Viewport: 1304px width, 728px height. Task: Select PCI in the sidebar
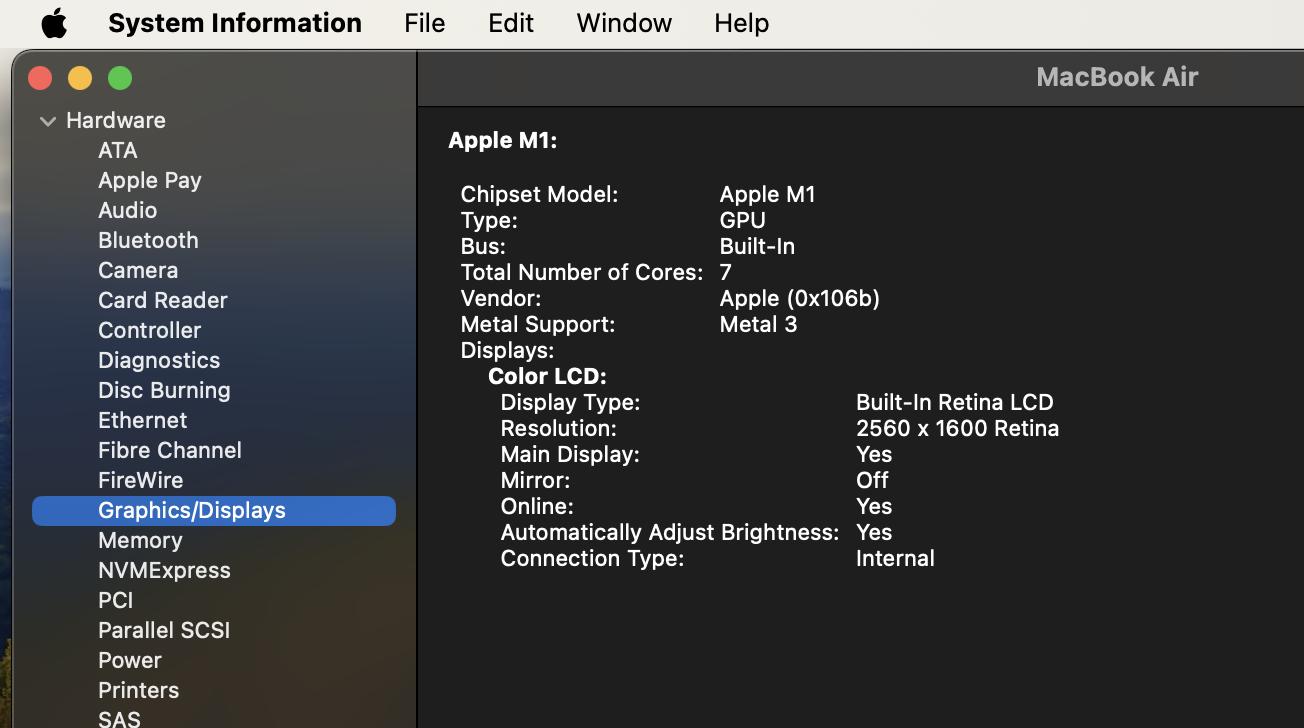coord(115,600)
